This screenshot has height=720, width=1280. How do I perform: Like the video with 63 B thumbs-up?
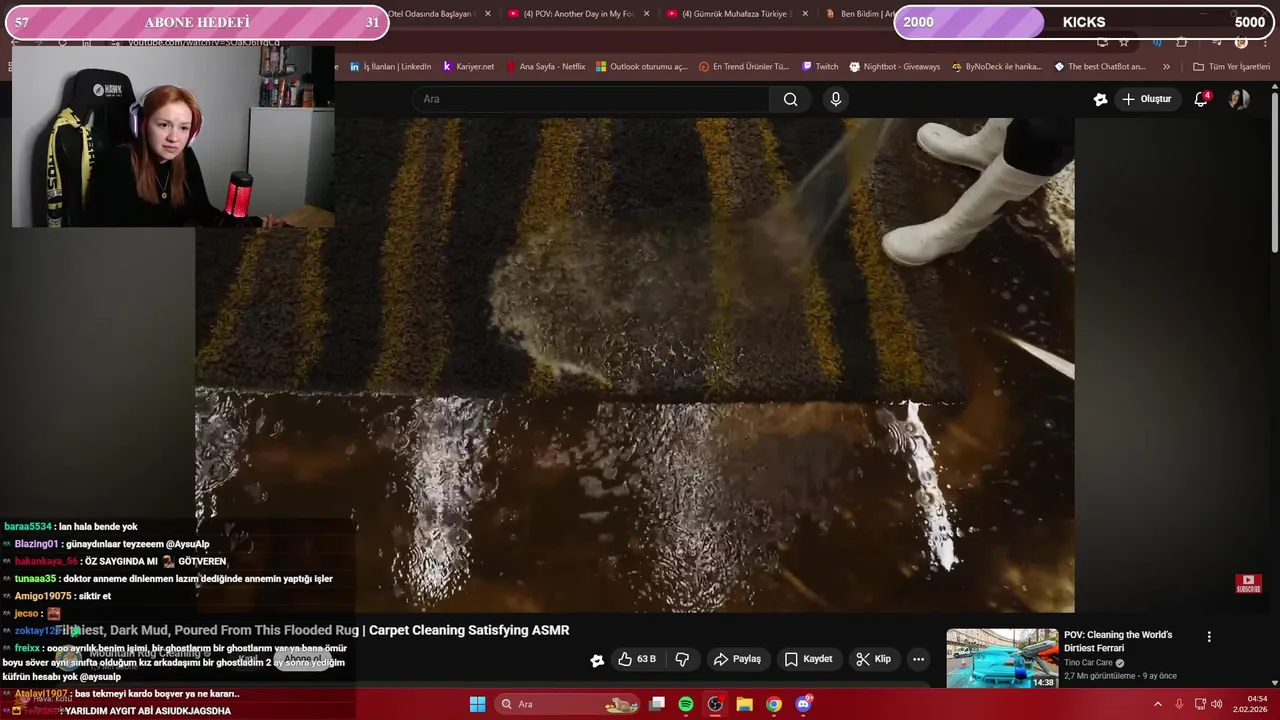tap(638, 659)
